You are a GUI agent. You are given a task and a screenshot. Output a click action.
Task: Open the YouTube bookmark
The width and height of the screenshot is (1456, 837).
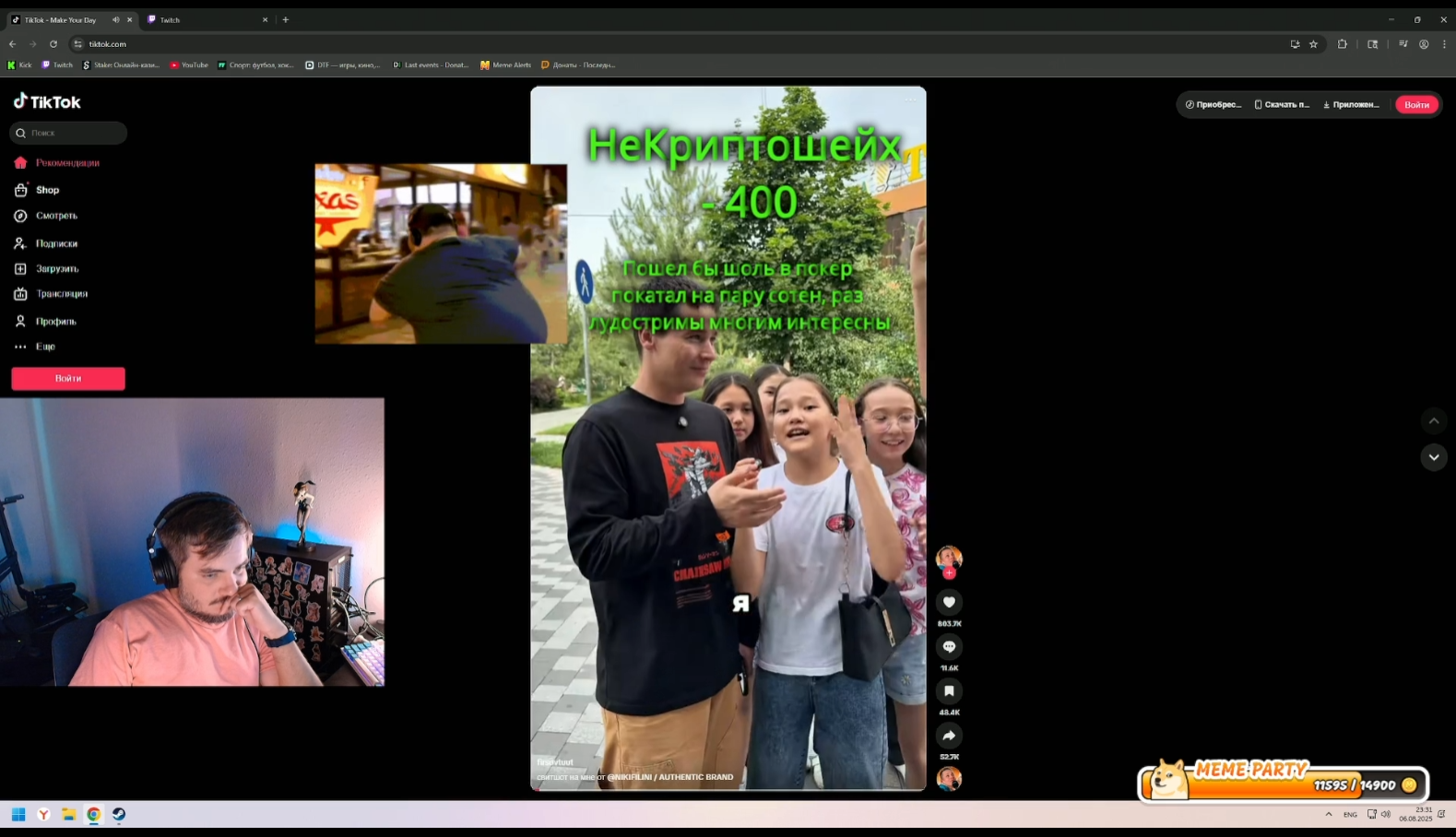[x=189, y=65]
